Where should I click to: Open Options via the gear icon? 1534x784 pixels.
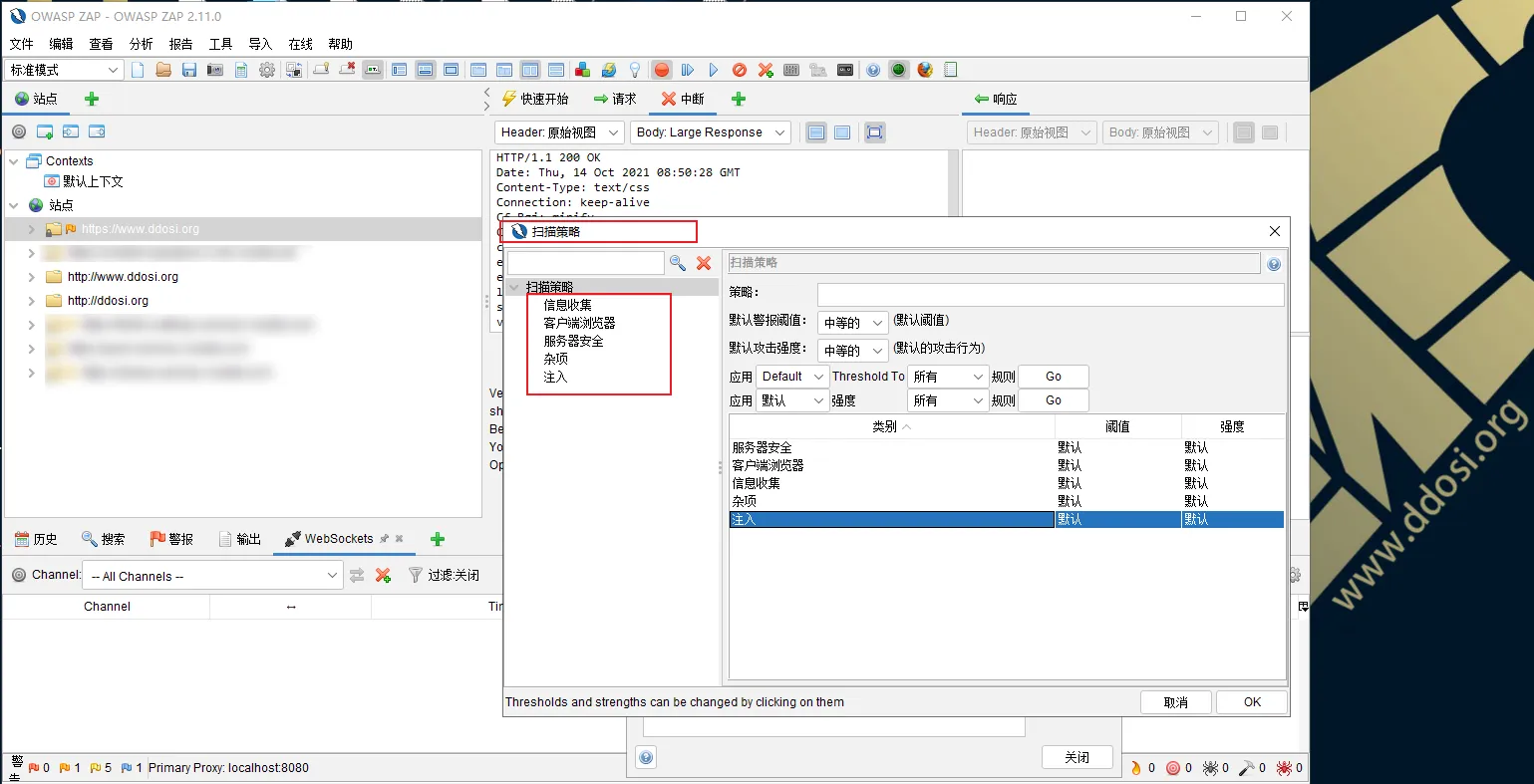267,70
